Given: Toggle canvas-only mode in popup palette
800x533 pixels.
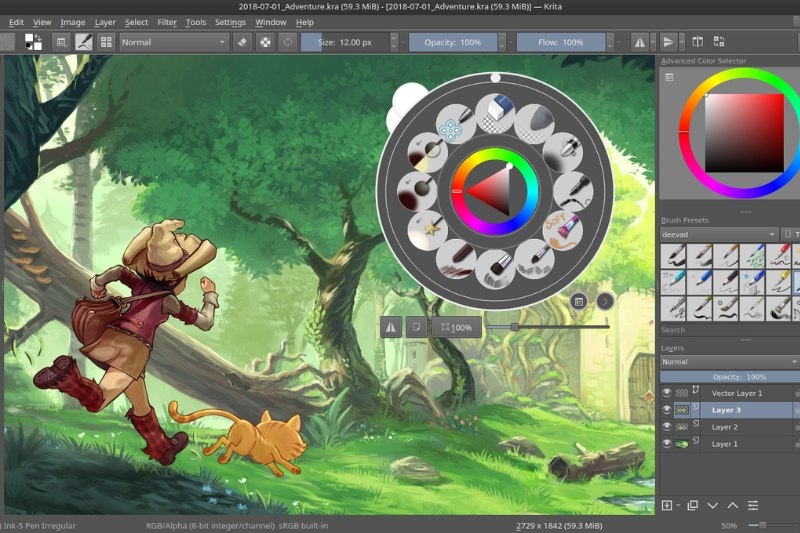Looking at the screenshot, I should (x=416, y=327).
